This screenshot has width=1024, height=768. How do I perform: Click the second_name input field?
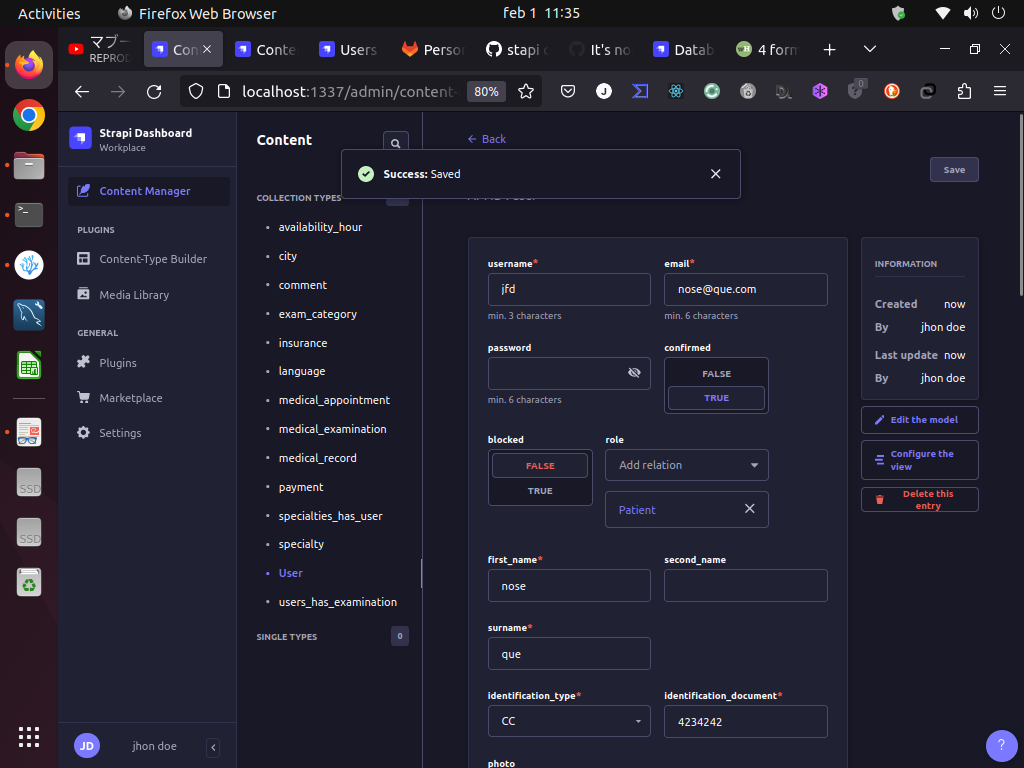pyautogui.click(x=745, y=585)
